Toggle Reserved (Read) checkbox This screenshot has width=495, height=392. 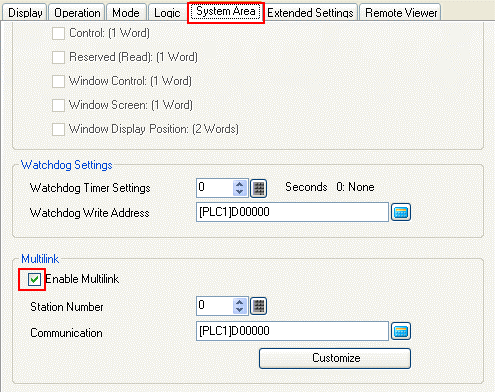point(58,57)
